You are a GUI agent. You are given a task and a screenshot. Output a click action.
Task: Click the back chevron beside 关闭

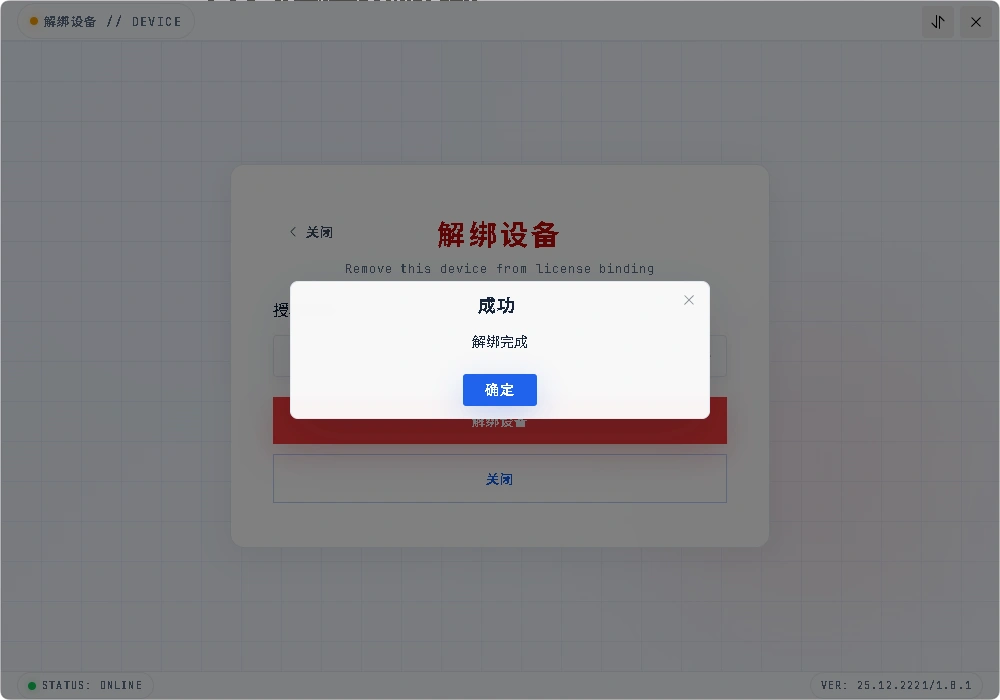292,231
